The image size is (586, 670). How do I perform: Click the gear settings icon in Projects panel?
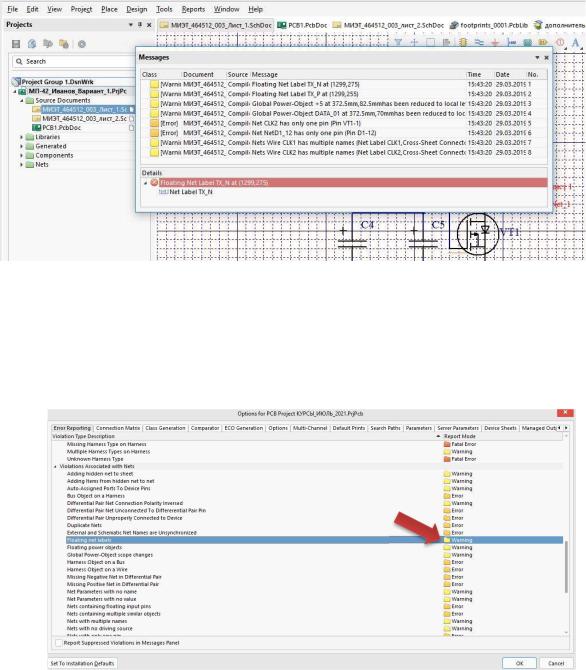82,44
